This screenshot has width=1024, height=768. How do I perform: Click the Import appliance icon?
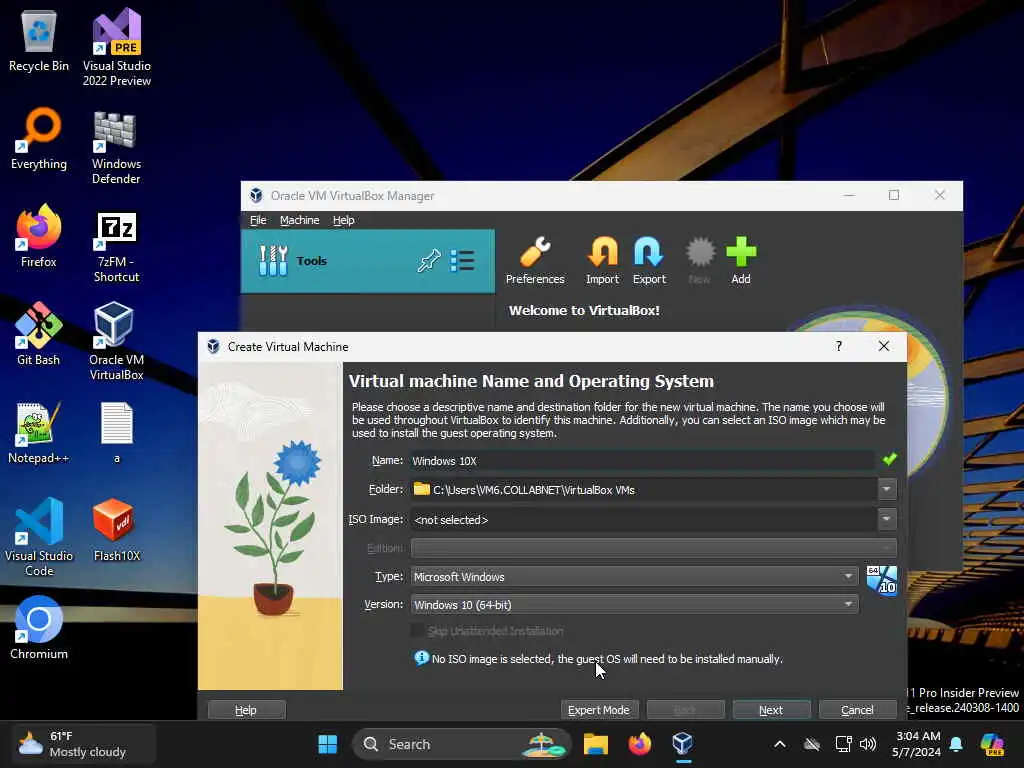coord(602,261)
